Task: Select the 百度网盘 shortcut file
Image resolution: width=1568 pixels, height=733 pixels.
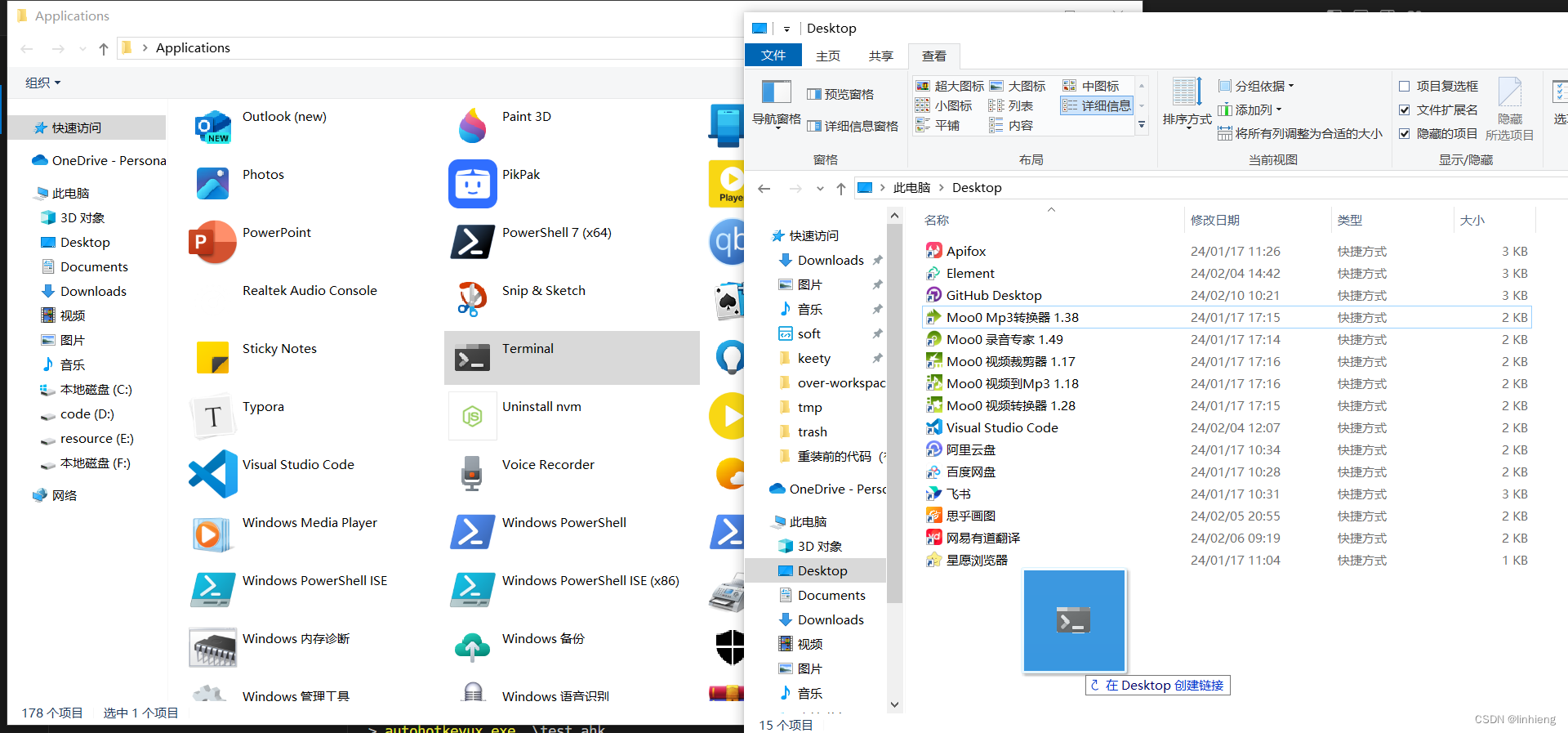Action: coord(971,472)
